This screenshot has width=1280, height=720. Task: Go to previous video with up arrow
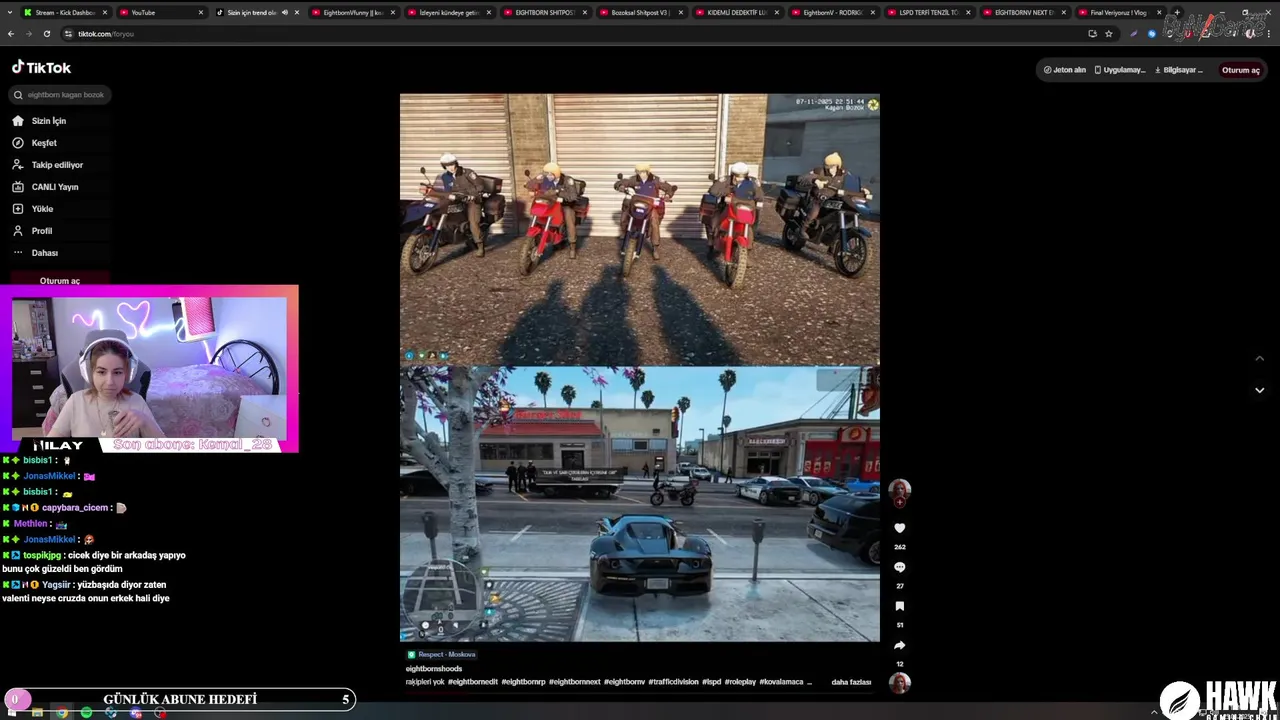pyautogui.click(x=1259, y=358)
